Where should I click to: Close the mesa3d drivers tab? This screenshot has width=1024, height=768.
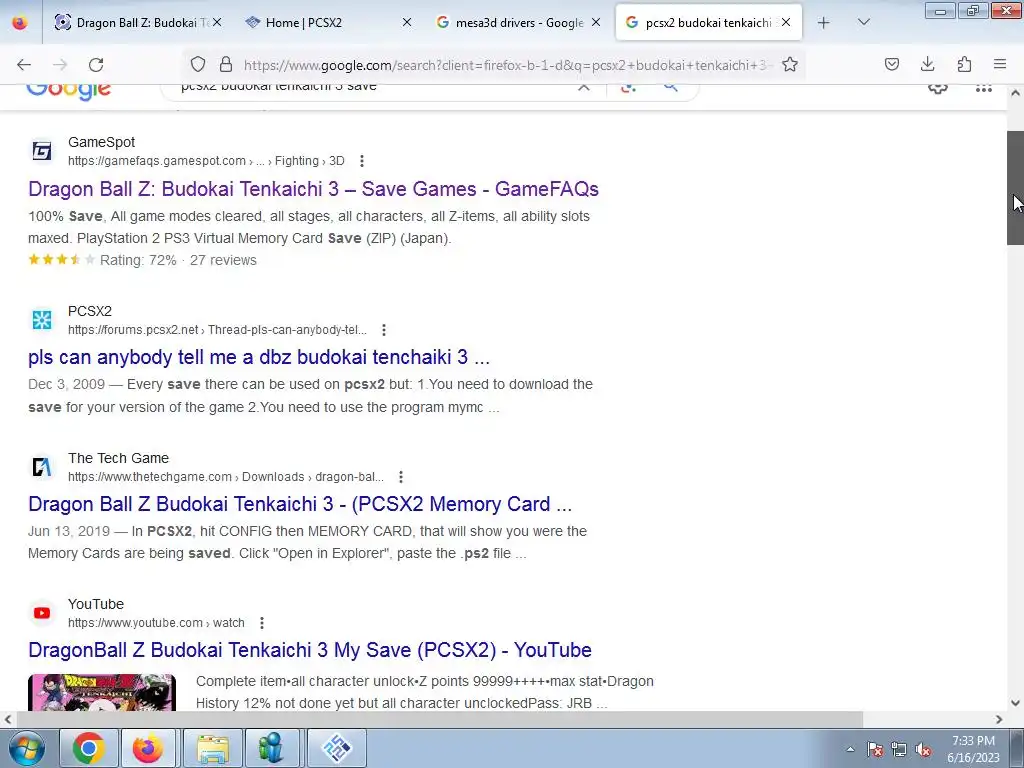click(596, 22)
